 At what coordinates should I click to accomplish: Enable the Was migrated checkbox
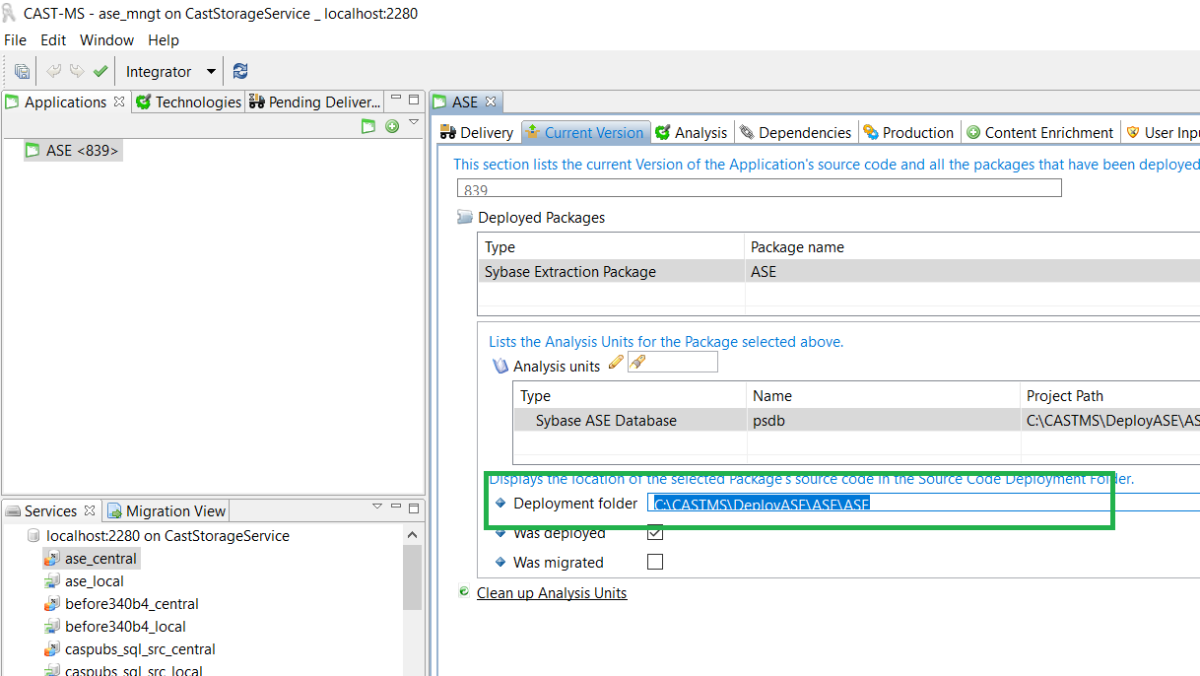[x=655, y=562]
